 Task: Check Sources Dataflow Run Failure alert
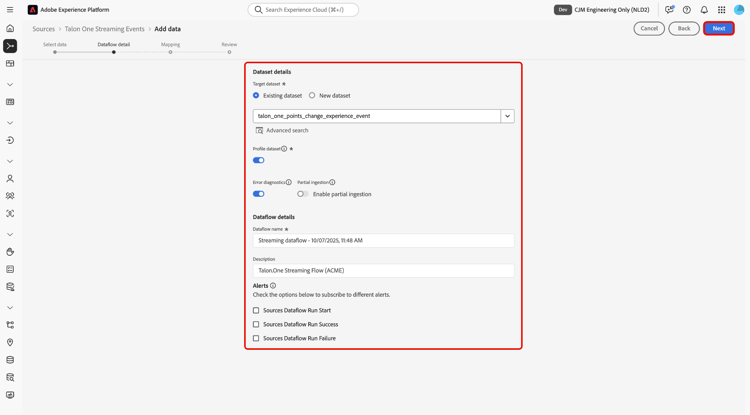[x=256, y=338]
